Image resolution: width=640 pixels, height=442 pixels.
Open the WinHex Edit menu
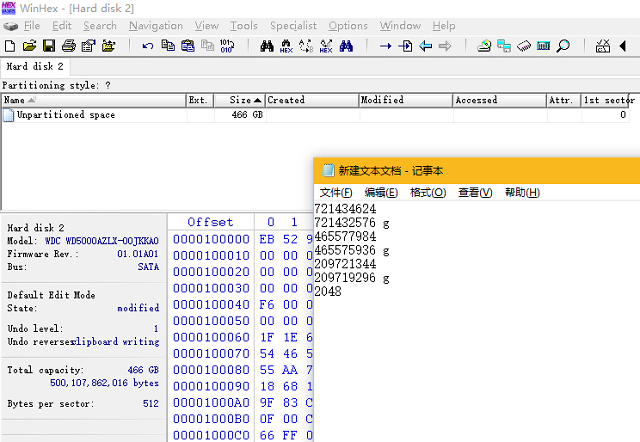62,26
